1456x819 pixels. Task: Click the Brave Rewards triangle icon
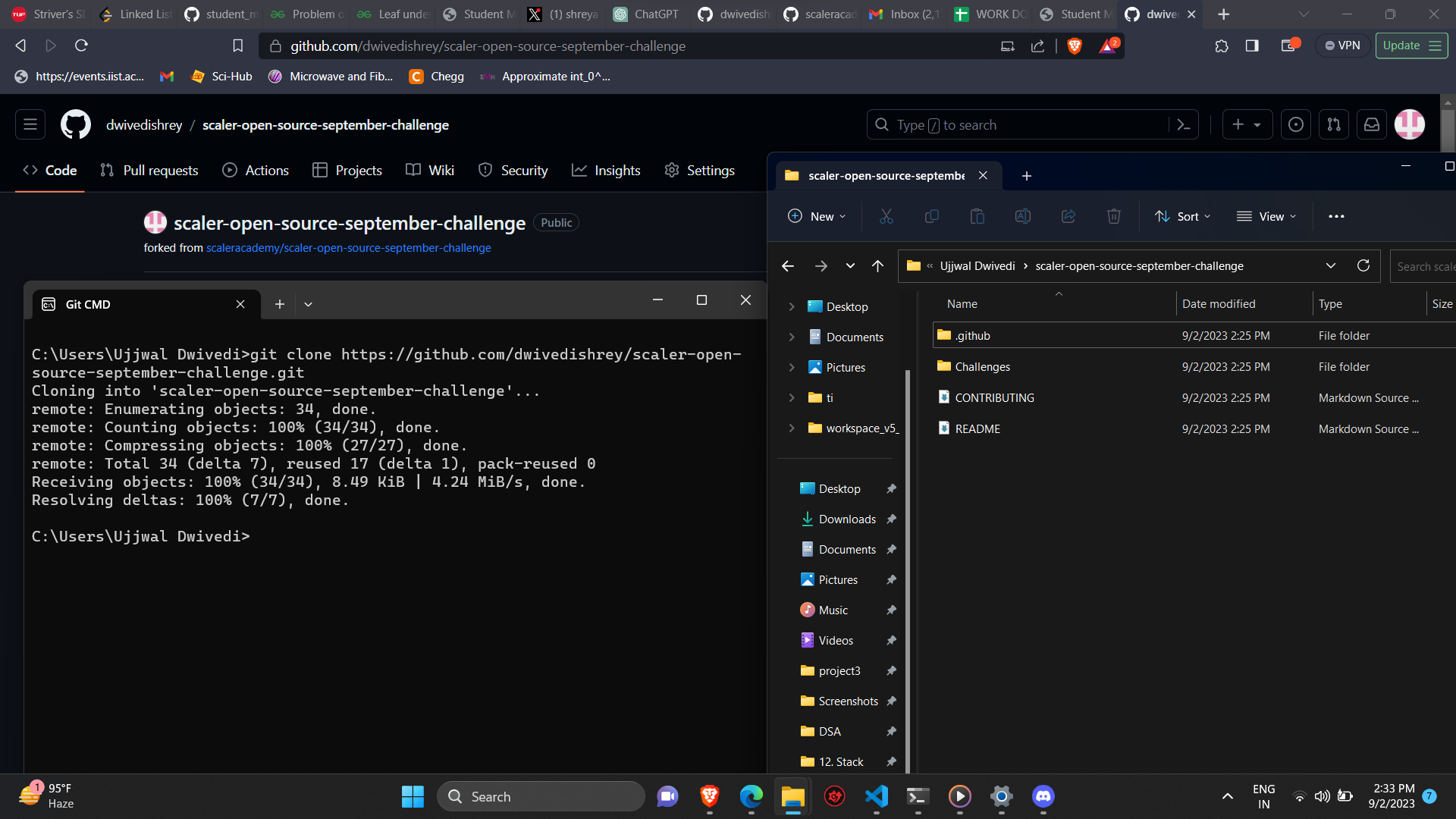(1108, 45)
